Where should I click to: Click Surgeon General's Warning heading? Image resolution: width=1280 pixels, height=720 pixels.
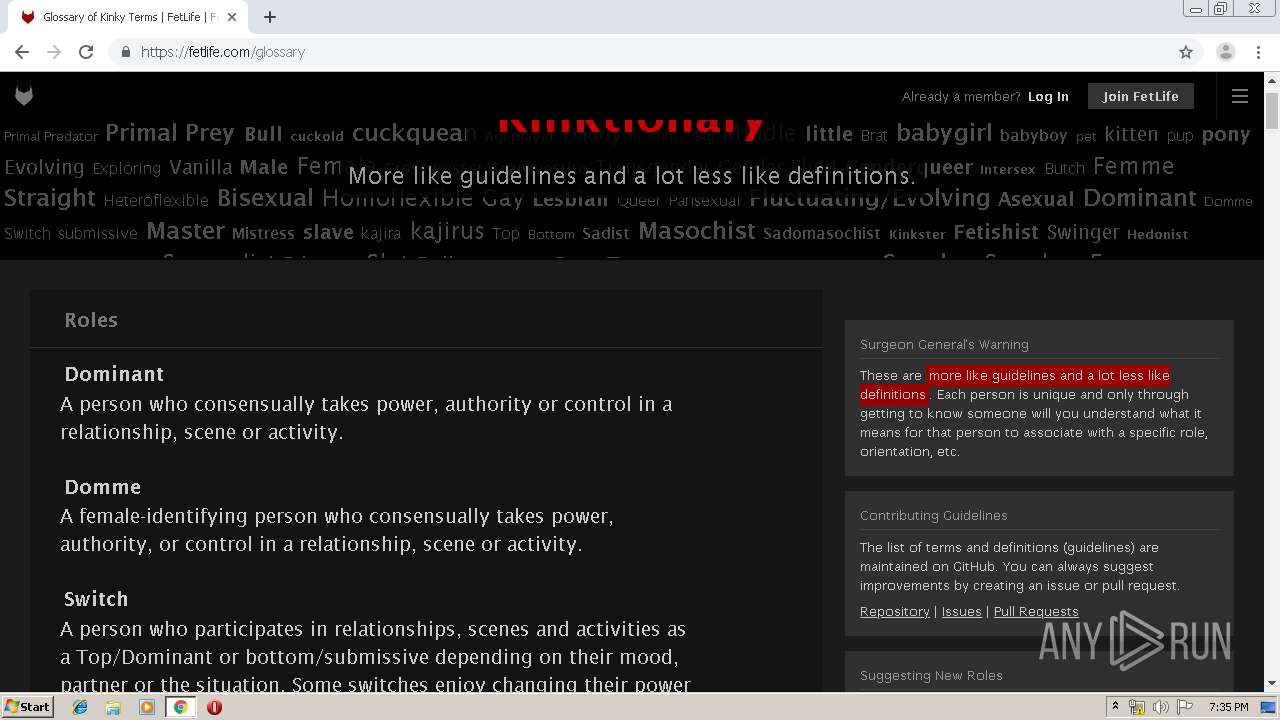click(x=944, y=345)
